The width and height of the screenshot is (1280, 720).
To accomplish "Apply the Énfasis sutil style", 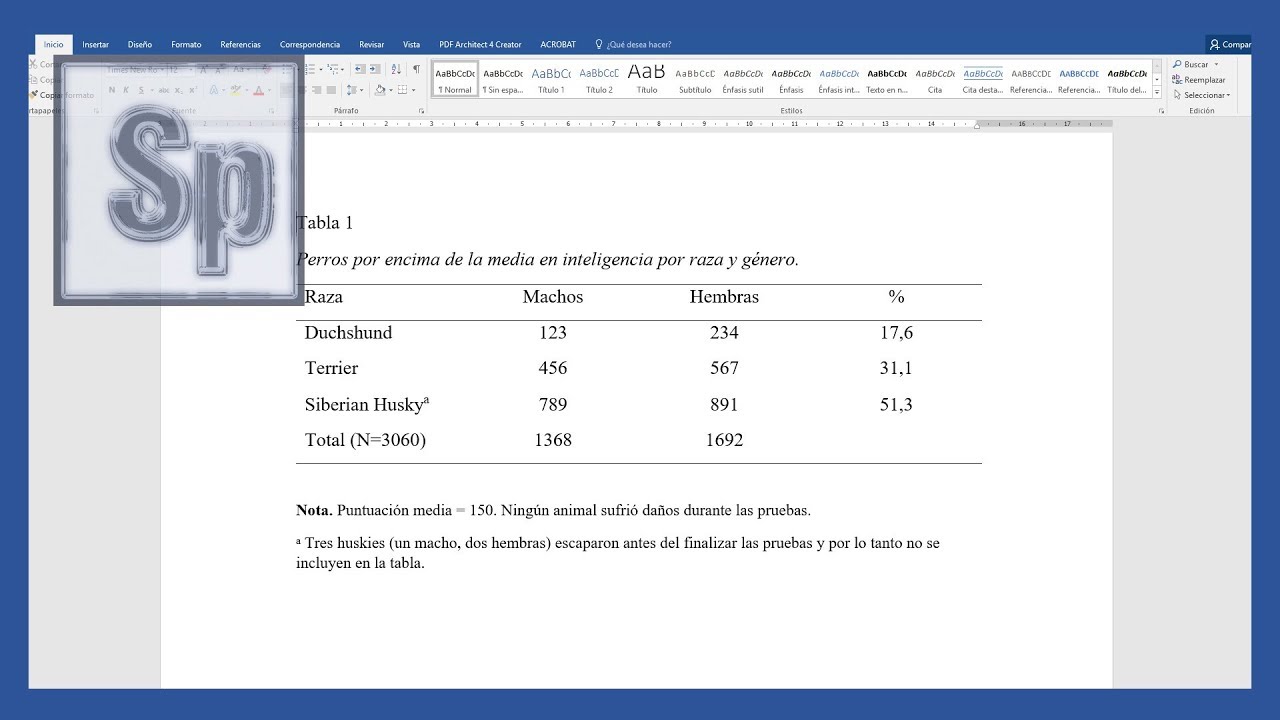I will [x=743, y=79].
